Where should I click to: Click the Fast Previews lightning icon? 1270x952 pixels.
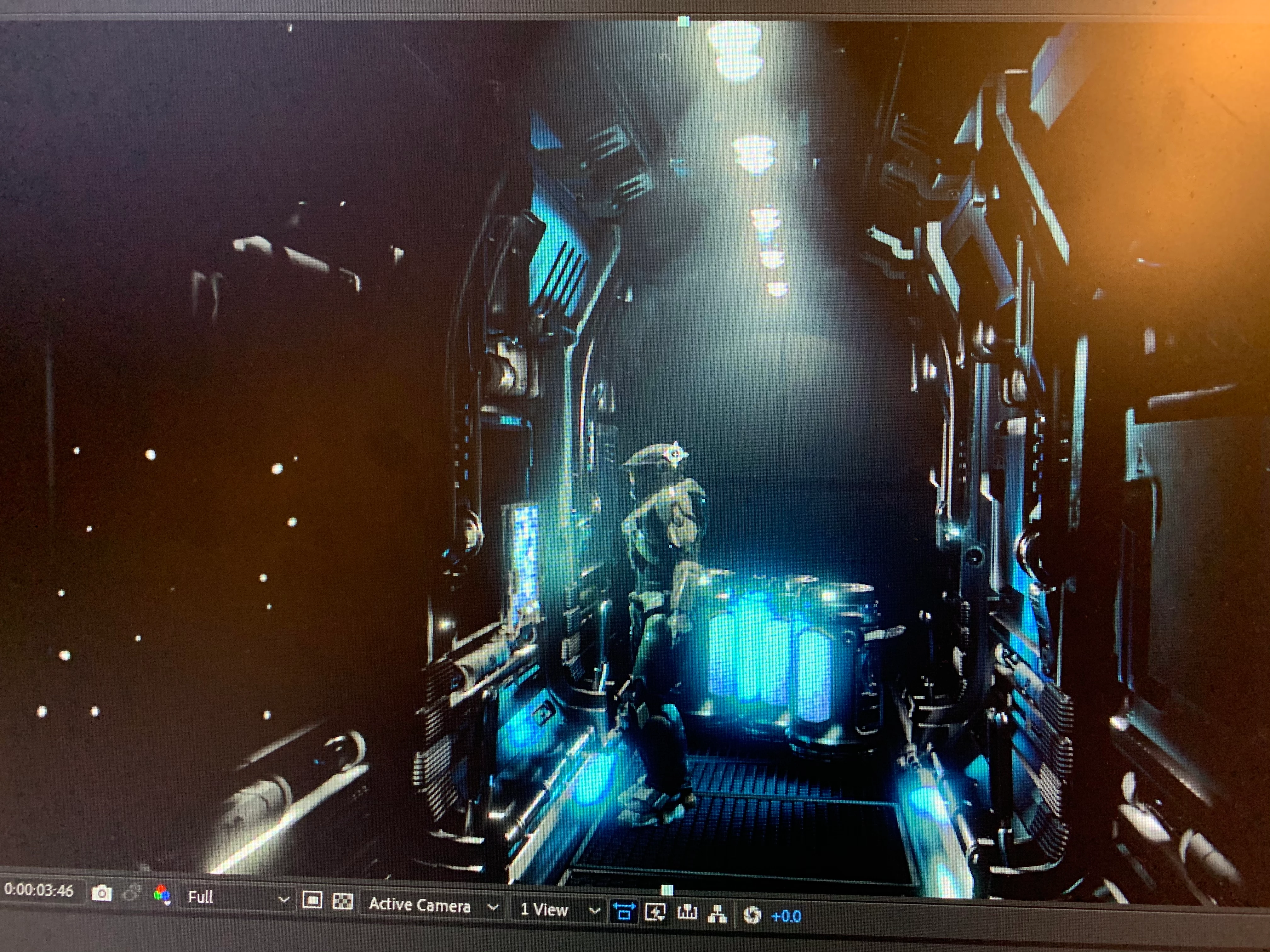click(655, 912)
